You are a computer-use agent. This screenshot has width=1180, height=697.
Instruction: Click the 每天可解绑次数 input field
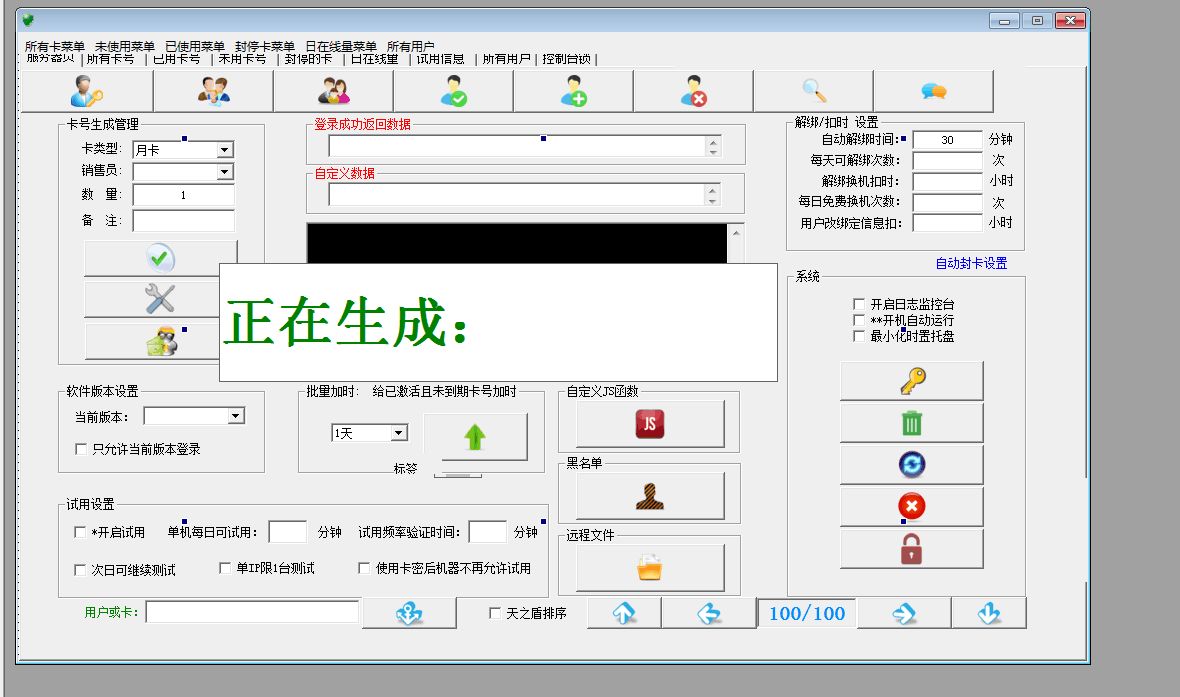pyautogui.click(x=947, y=160)
